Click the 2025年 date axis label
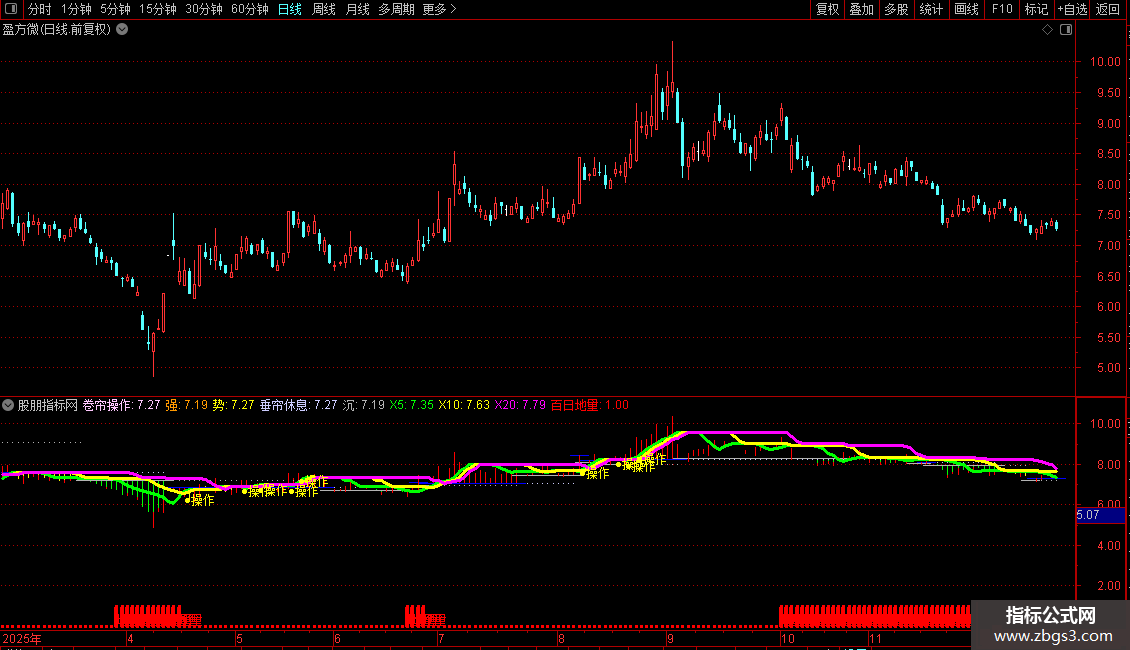Viewport: 1130px width, 650px height. 22,638
